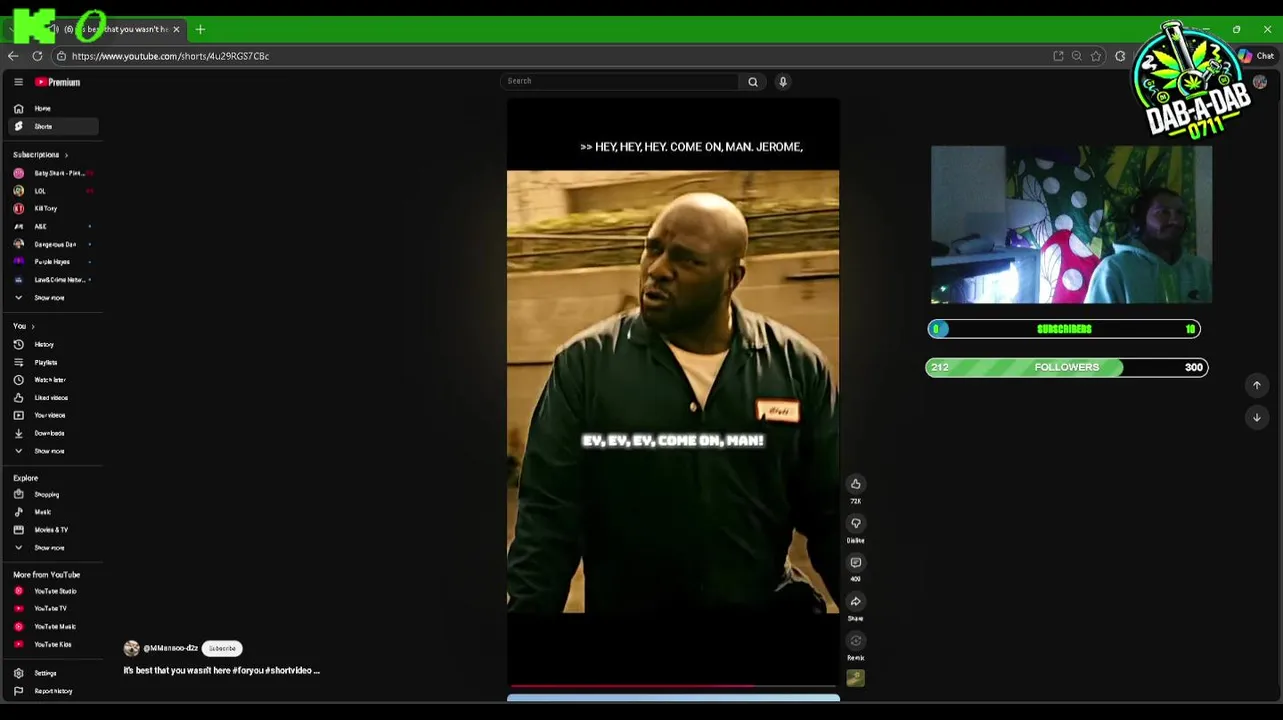Go to previous Short with up arrow

pyautogui.click(x=1257, y=385)
